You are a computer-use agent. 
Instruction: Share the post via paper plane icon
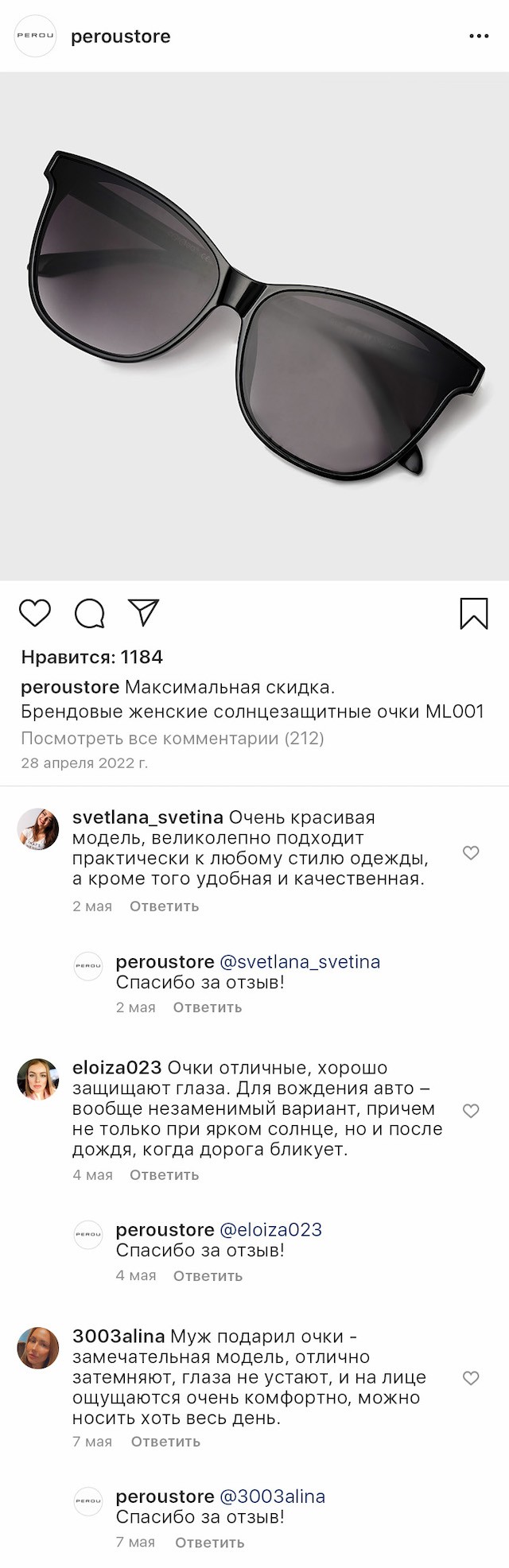pos(144,612)
